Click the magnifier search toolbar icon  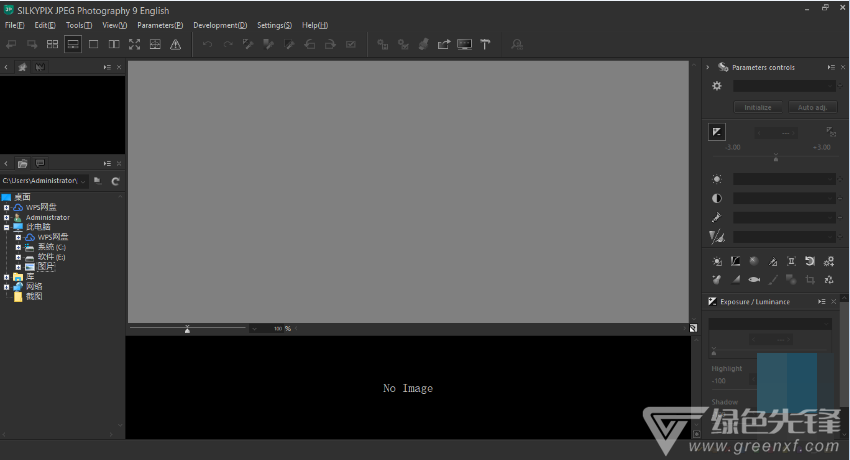517,44
